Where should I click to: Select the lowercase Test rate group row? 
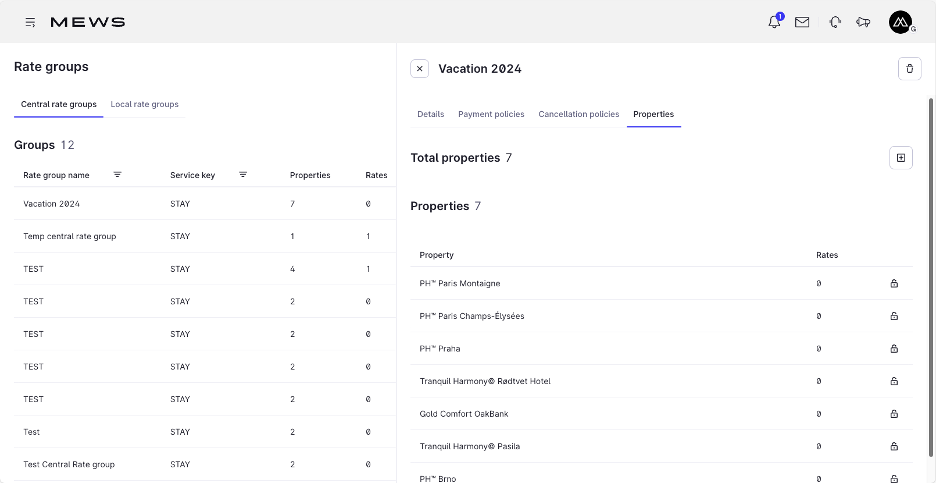pos(204,431)
